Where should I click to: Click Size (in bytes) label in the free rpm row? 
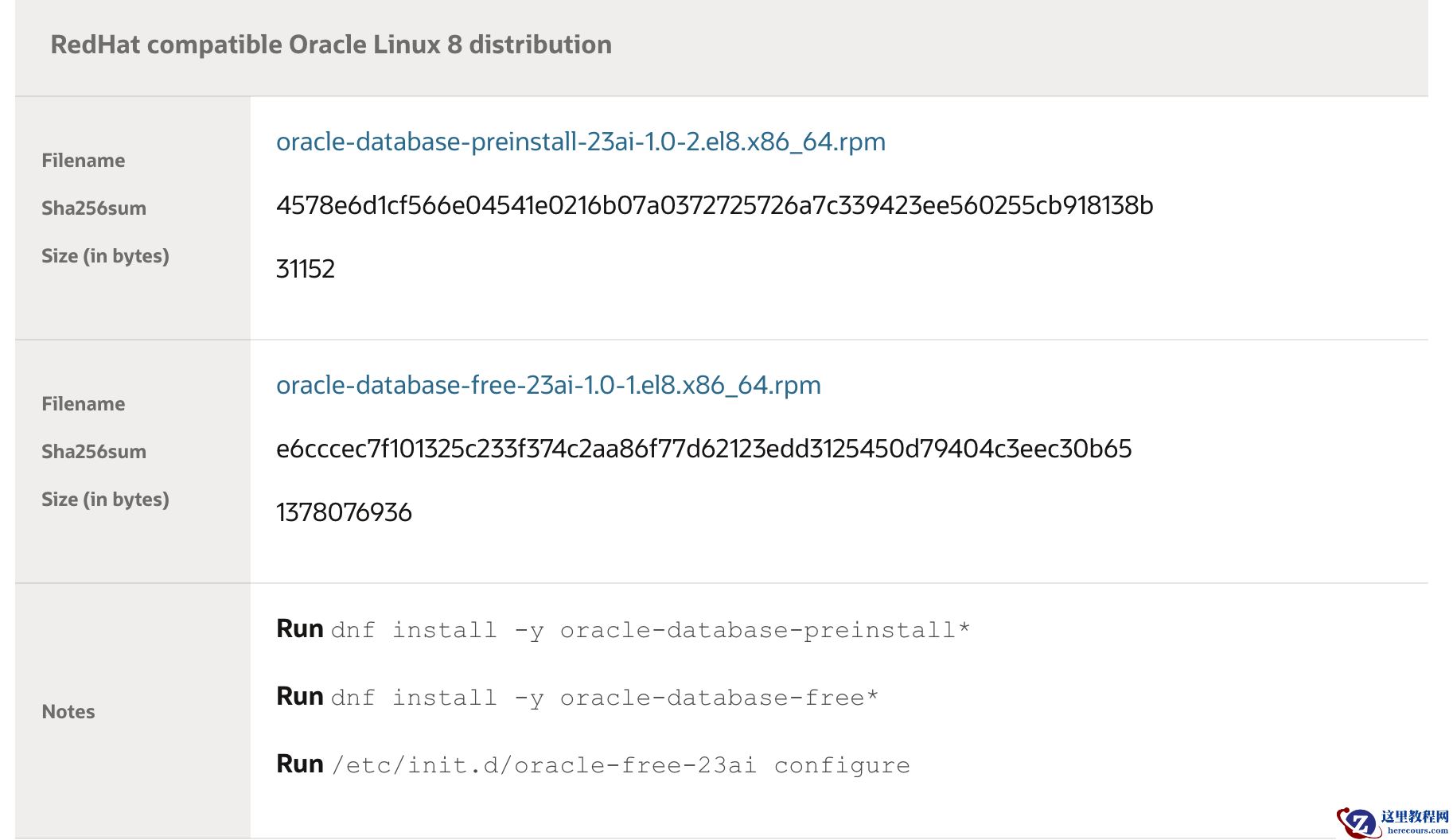(105, 500)
